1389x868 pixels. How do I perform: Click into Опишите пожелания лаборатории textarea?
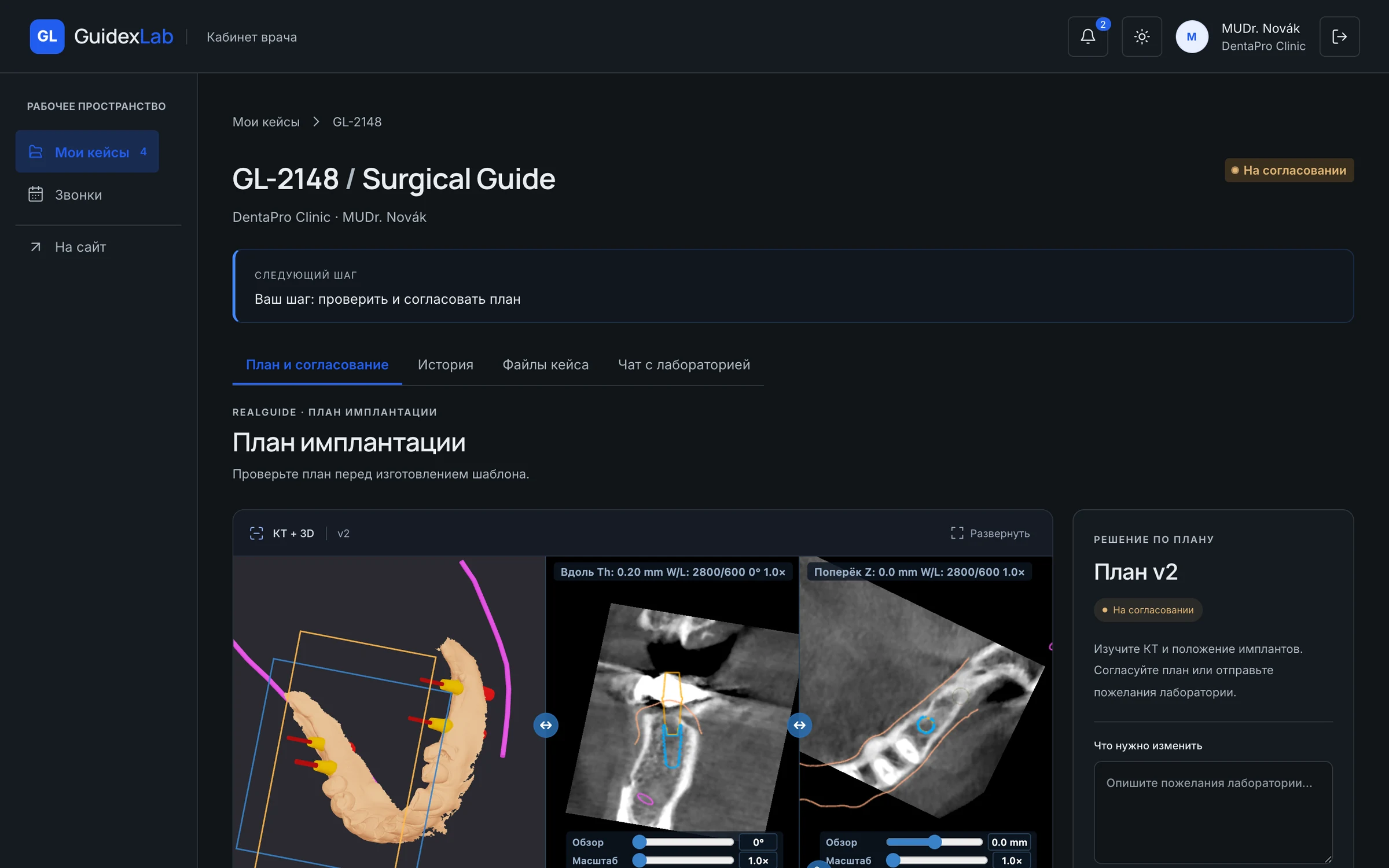coord(1213,812)
